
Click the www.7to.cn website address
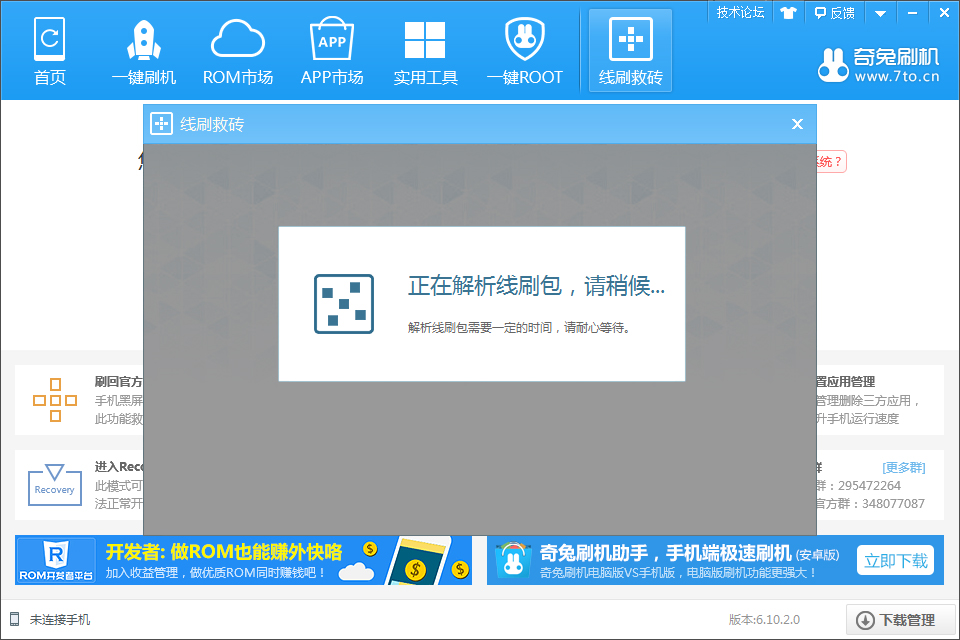[897, 77]
